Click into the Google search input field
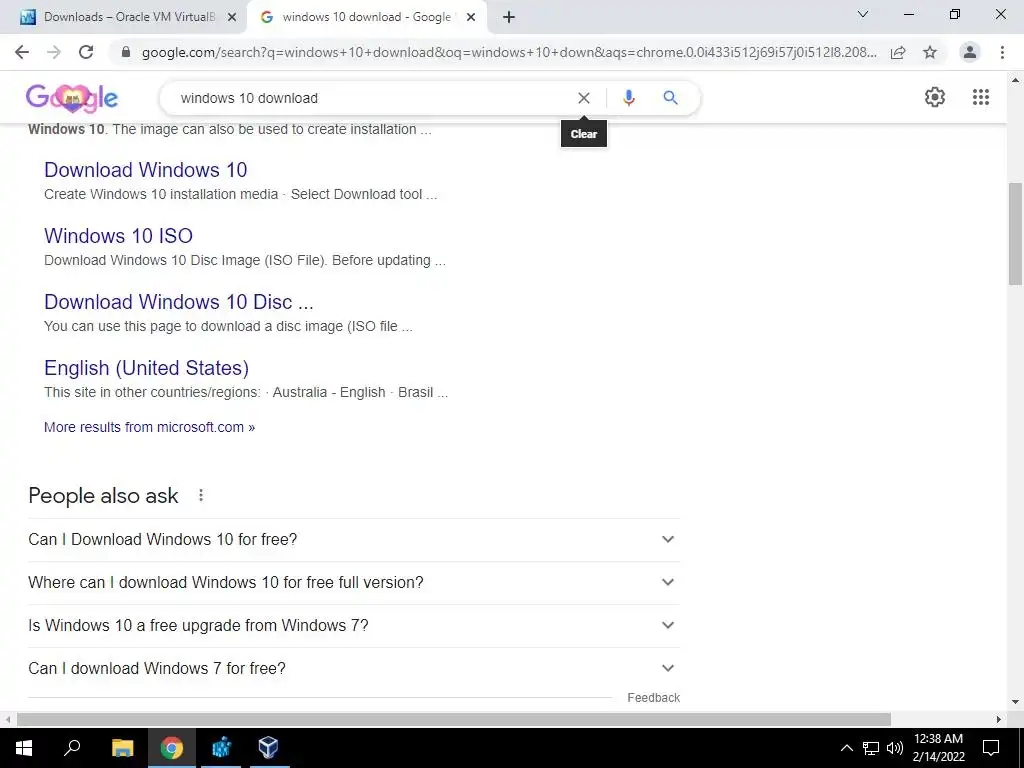Screen dimensions: 1024x768 pyautogui.click(x=372, y=98)
